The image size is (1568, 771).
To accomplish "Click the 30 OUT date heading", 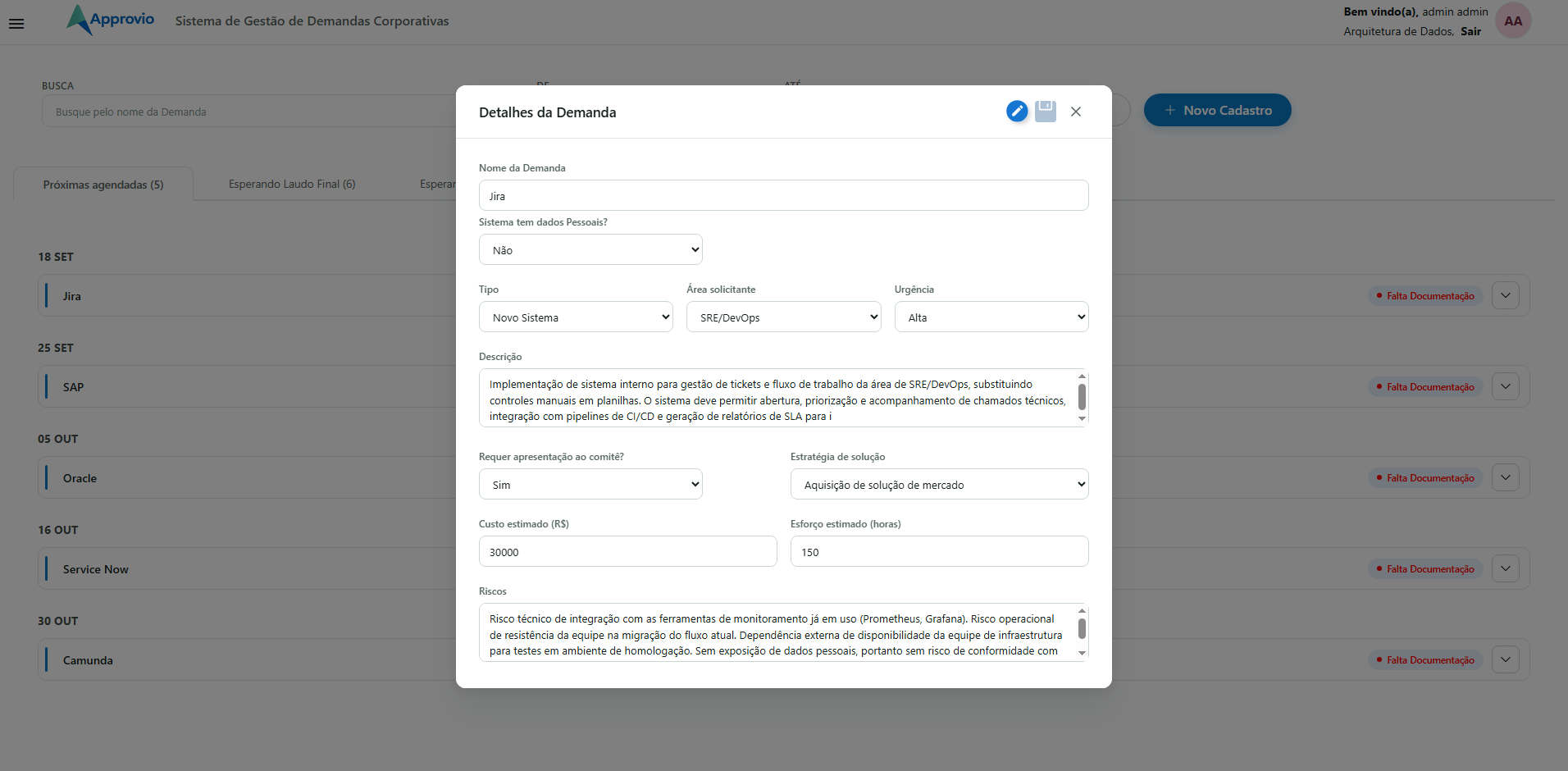I will pos(57,621).
